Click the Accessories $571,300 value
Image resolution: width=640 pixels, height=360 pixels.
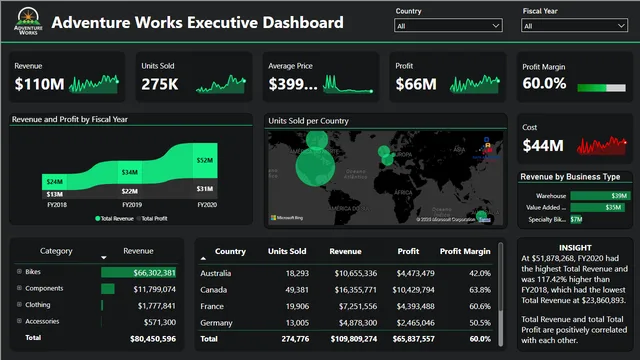[160, 322]
